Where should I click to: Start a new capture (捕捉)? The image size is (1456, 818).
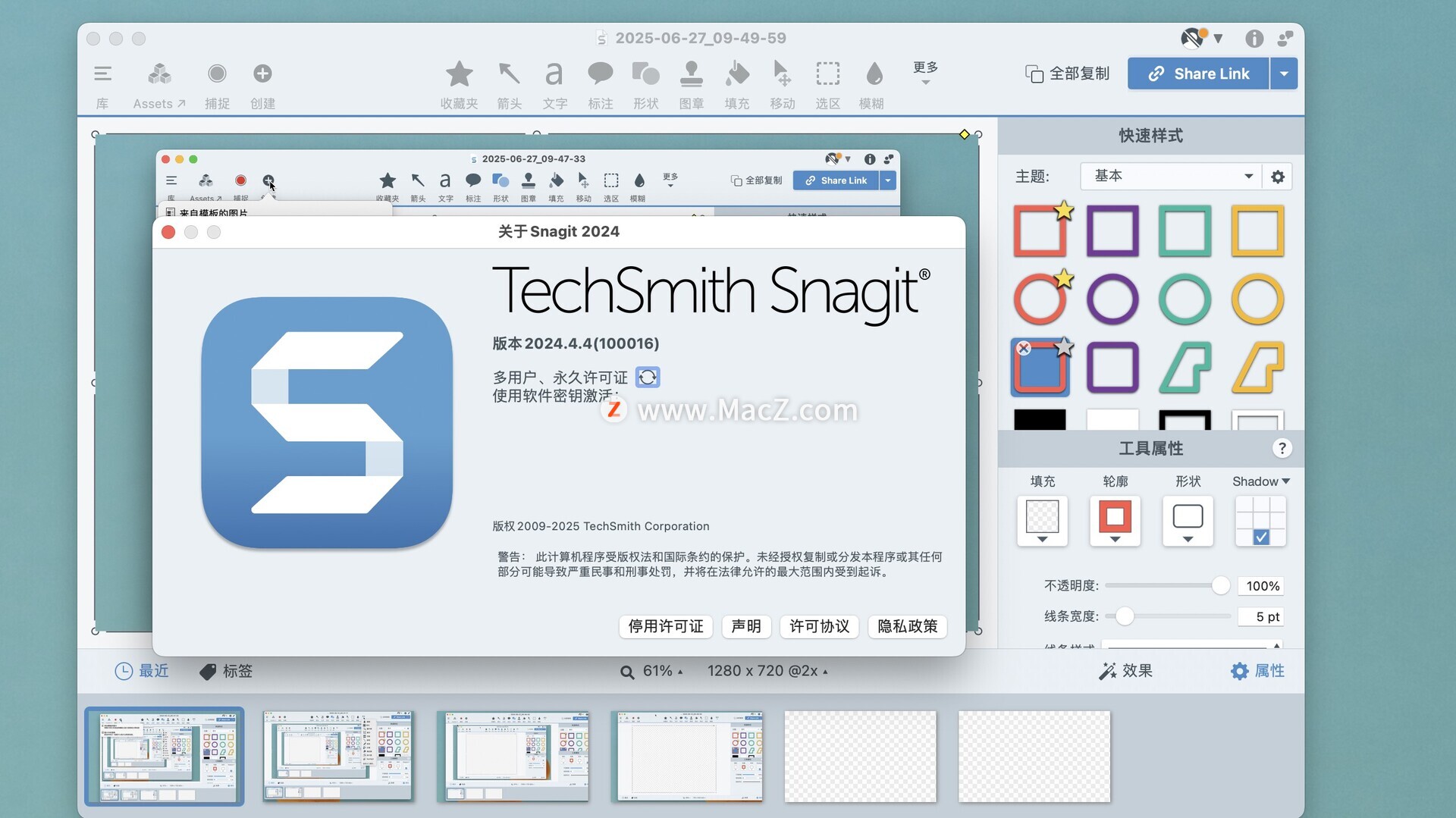click(x=217, y=74)
